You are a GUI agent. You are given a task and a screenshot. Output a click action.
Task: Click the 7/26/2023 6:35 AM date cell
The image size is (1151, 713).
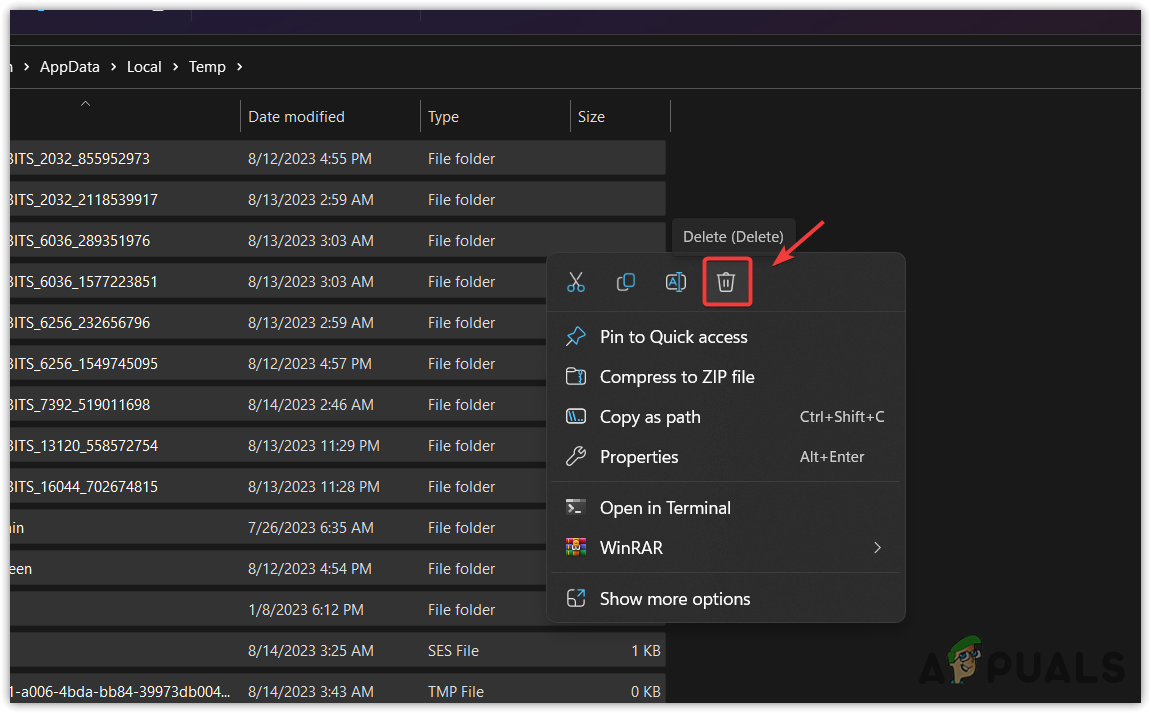click(311, 528)
